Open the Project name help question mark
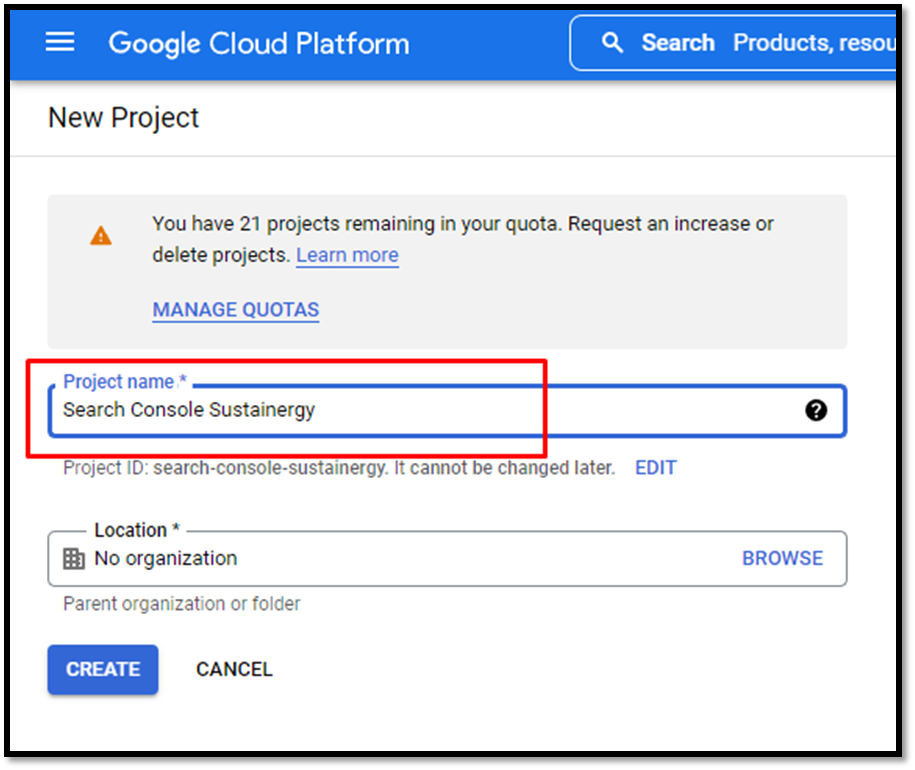The image size is (915, 770). (816, 410)
